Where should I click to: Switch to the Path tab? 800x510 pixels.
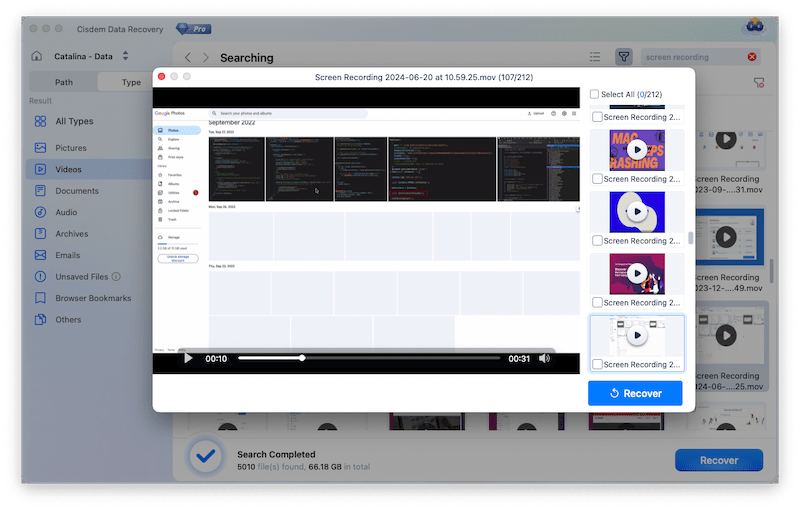(64, 83)
